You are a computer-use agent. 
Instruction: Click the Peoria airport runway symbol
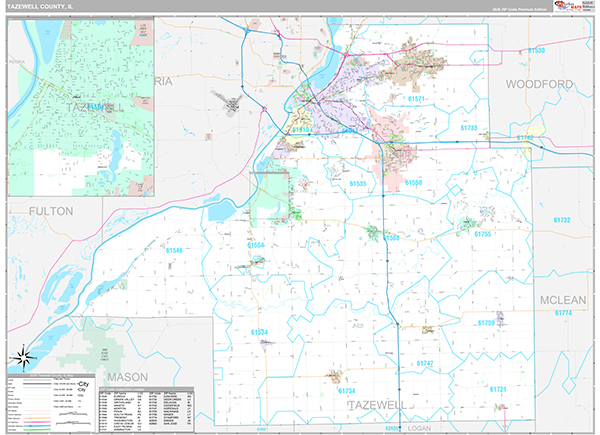click(229, 103)
